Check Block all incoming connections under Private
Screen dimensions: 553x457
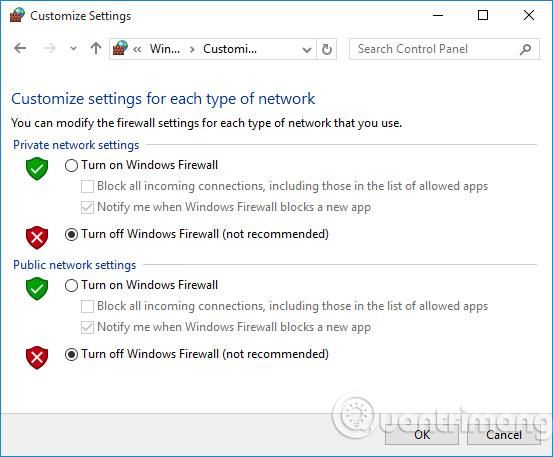tap(87, 186)
